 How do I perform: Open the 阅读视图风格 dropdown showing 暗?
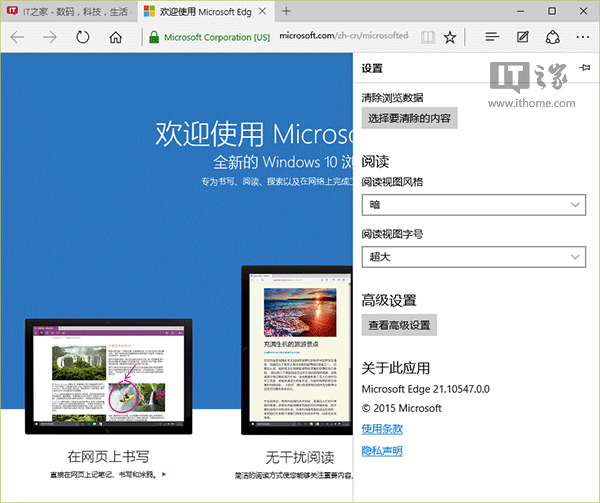[474, 205]
